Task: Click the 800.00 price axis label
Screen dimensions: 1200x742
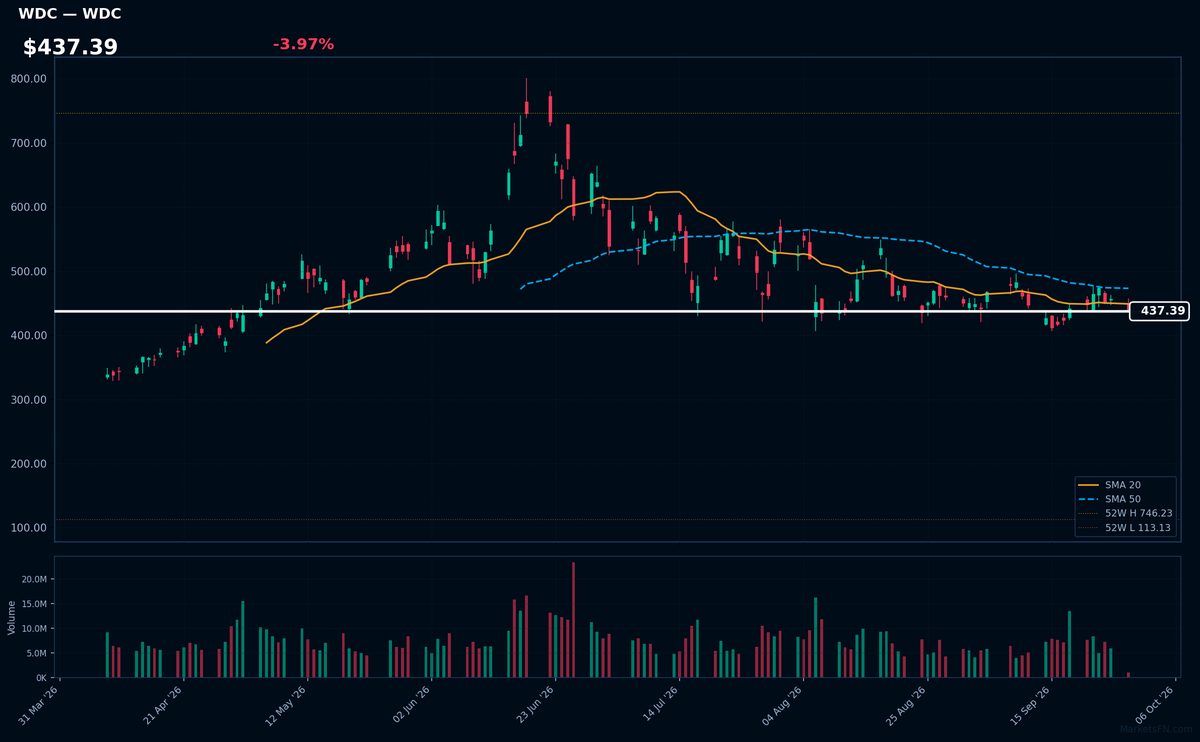Action: click(x=29, y=79)
